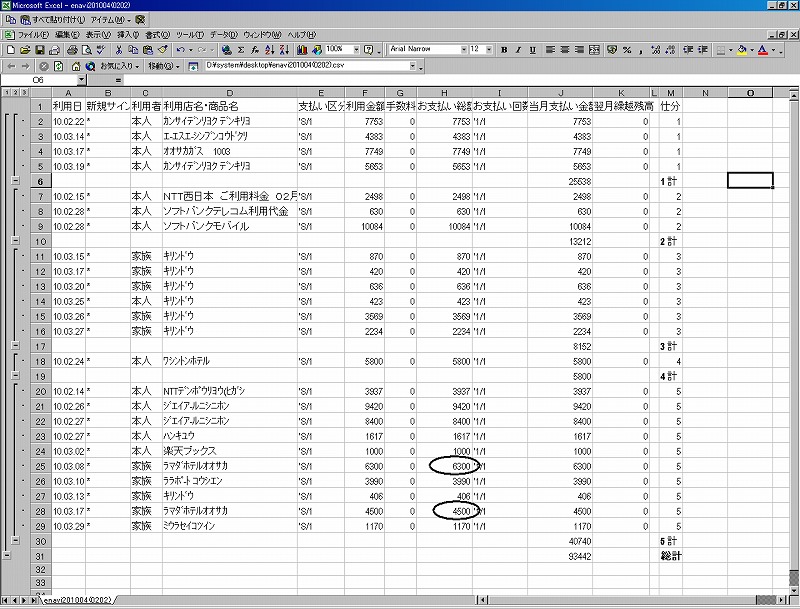
Task: Switch to outline level 2 button
Action: tap(15, 93)
